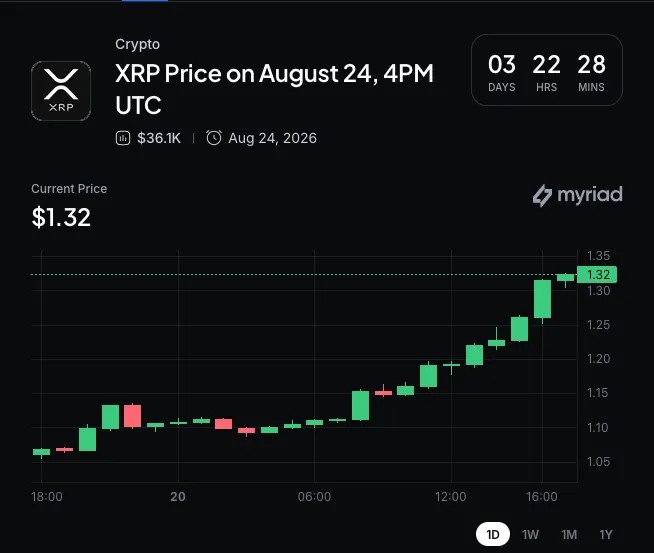
Task: Click the $1.32 current price value
Action: click(x=61, y=217)
